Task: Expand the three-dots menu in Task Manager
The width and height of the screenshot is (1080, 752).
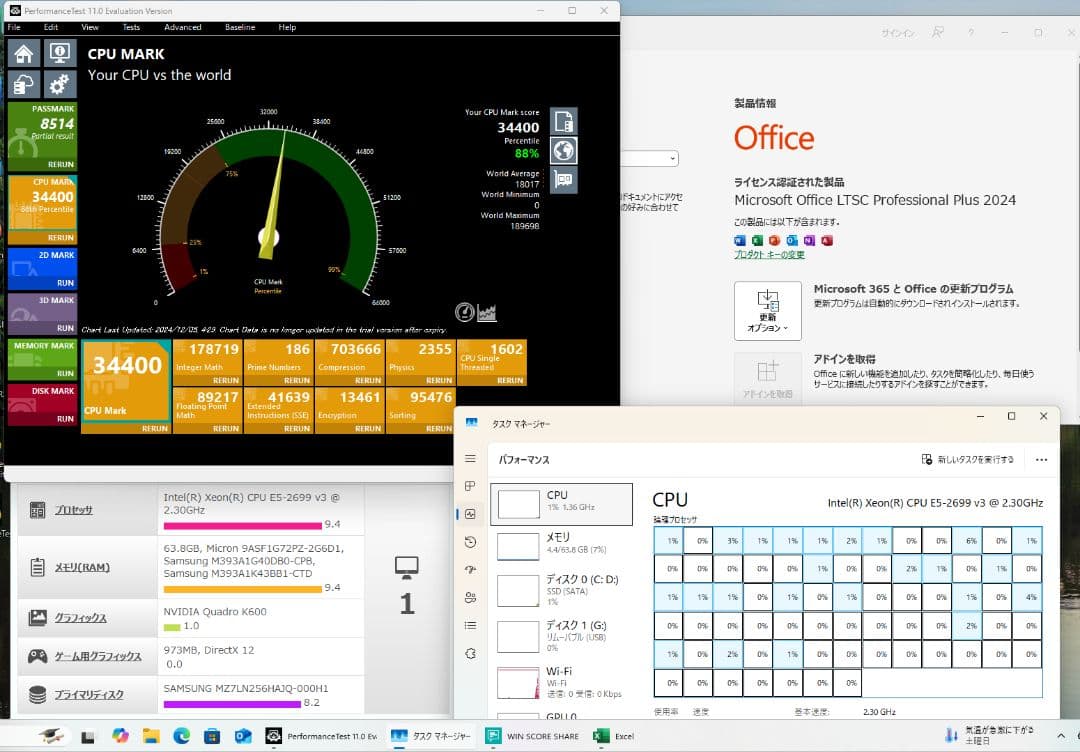Action: 1041,460
